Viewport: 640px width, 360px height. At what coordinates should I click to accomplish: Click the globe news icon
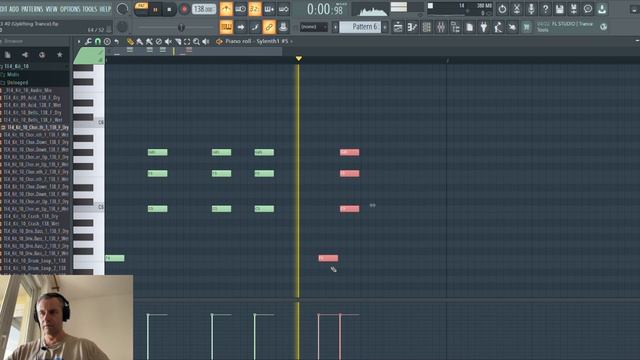pyautogui.click(x=603, y=27)
